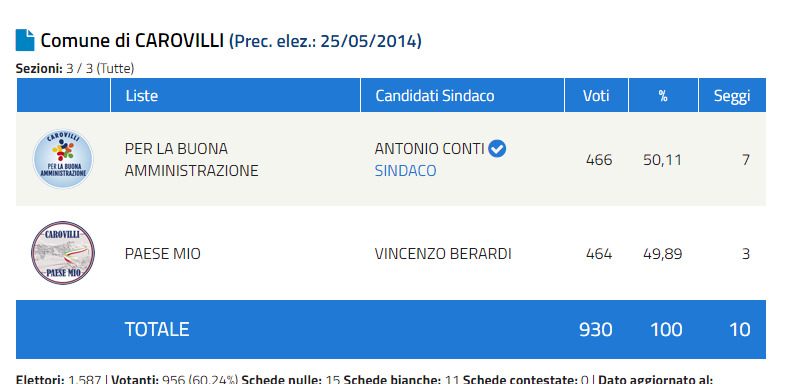Click the Per La Buona Amministrazione list logo
791x384 pixels.
pos(63,159)
